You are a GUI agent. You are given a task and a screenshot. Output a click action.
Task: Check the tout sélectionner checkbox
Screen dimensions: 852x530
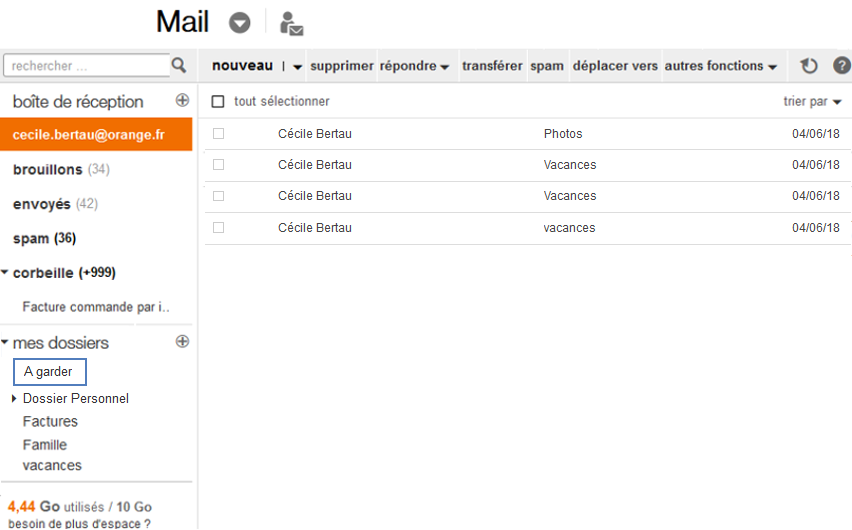coord(218,102)
